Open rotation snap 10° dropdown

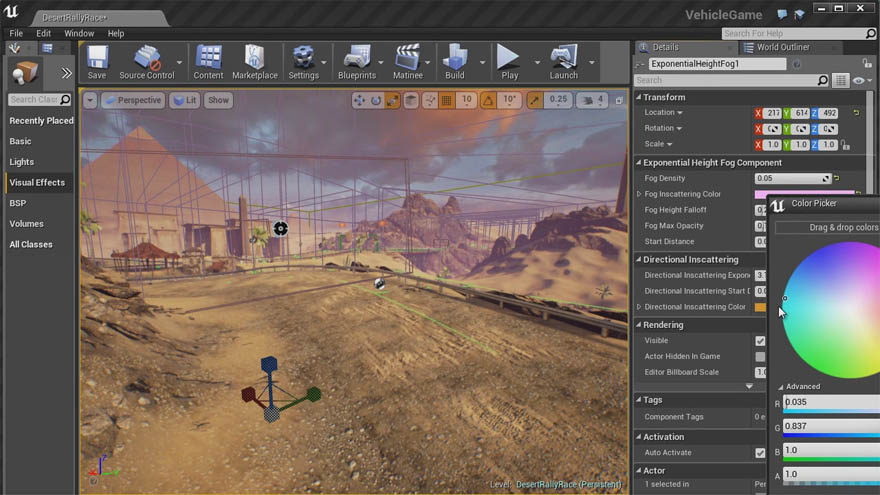pos(509,100)
